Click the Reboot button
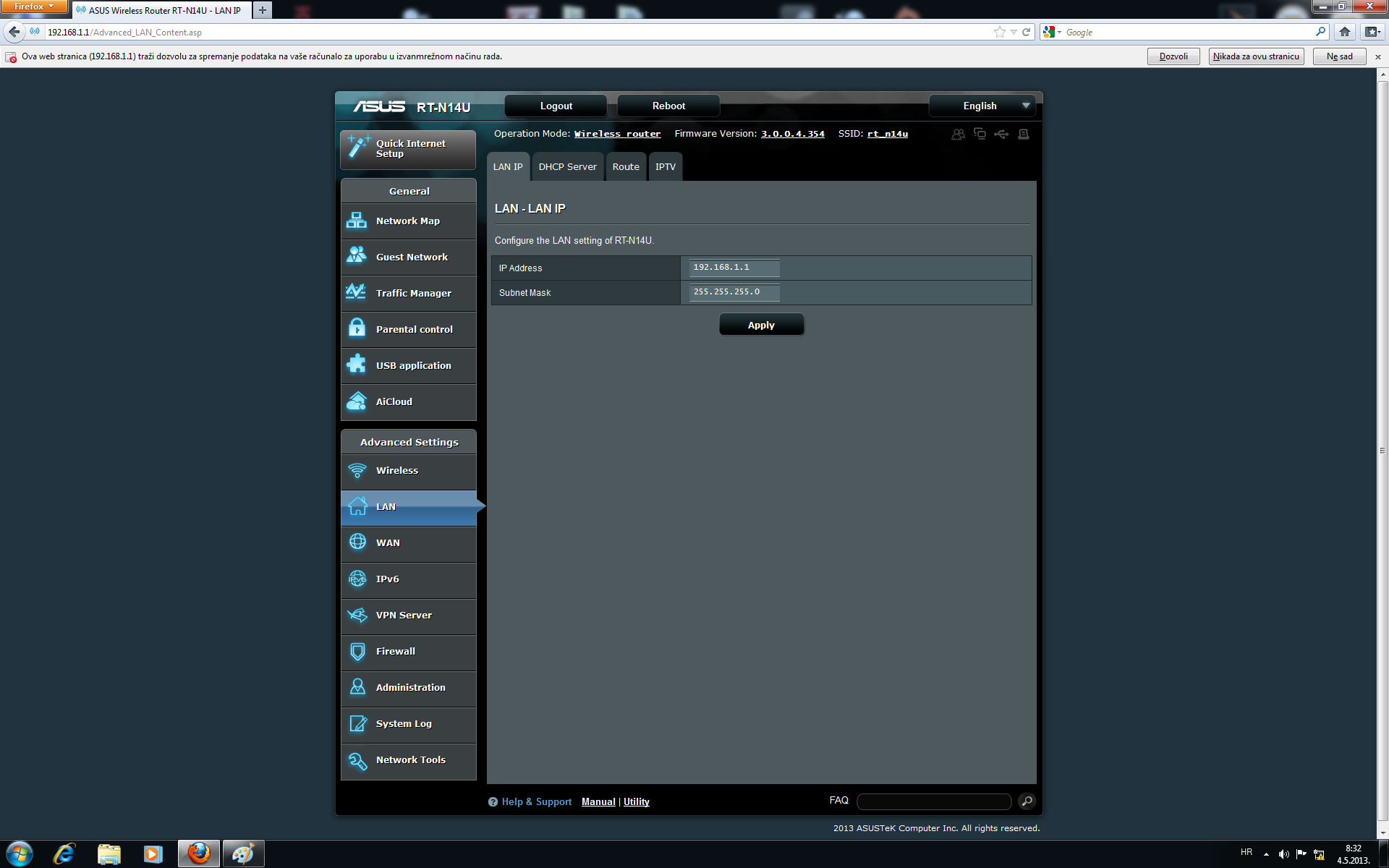This screenshot has width=1389, height=868. [668, 106]
